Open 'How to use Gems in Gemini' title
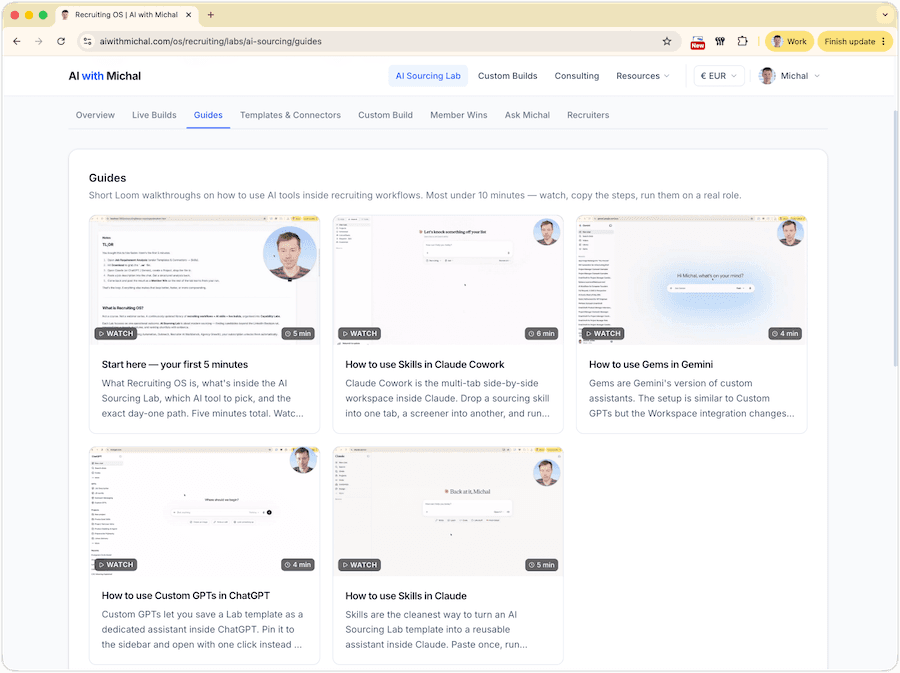 651,364
